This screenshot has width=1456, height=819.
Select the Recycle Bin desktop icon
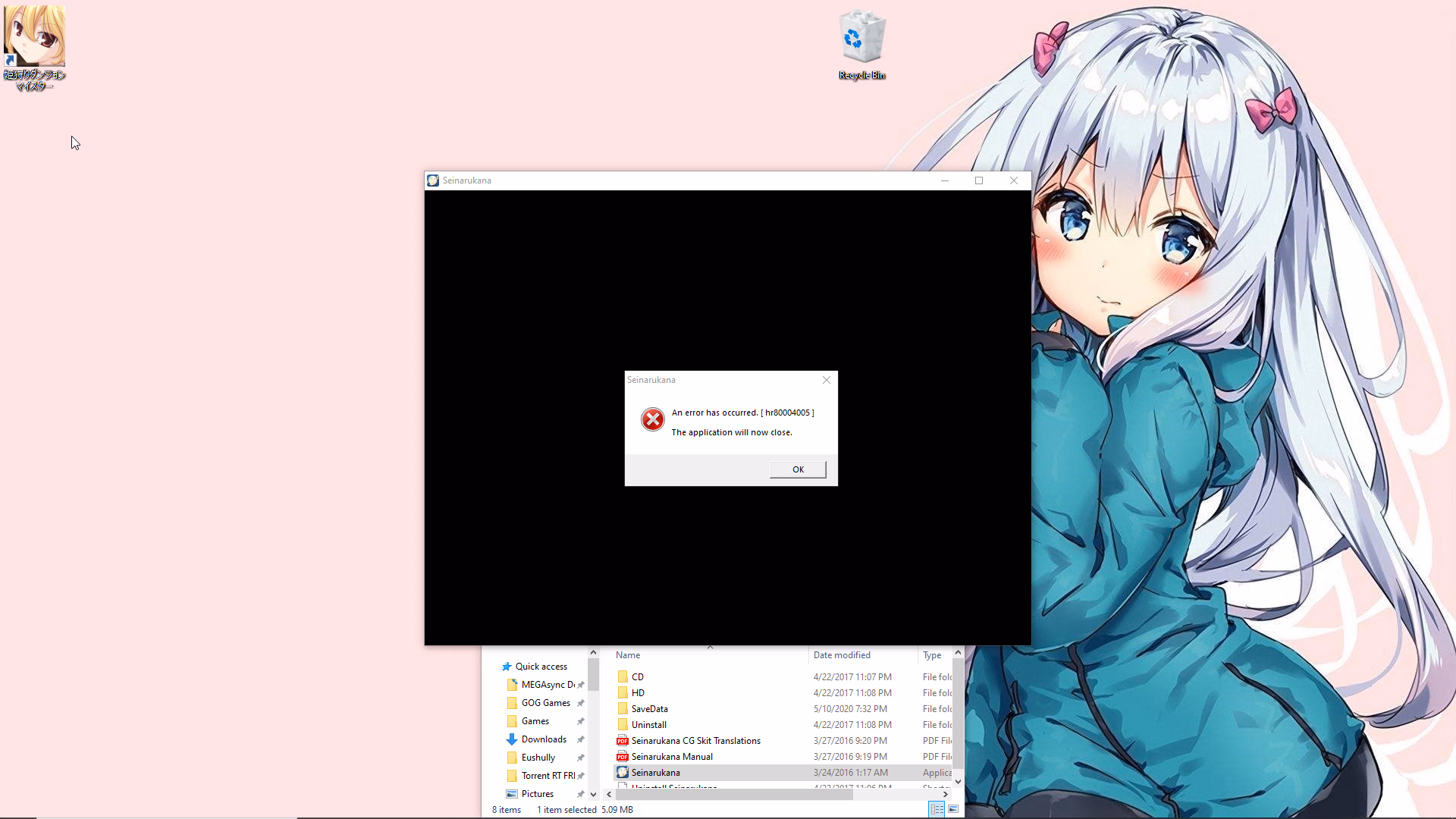[862, 44]
